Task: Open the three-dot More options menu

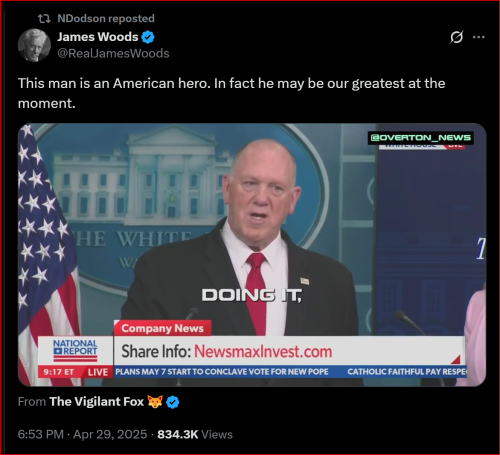Action: [479, 37]
